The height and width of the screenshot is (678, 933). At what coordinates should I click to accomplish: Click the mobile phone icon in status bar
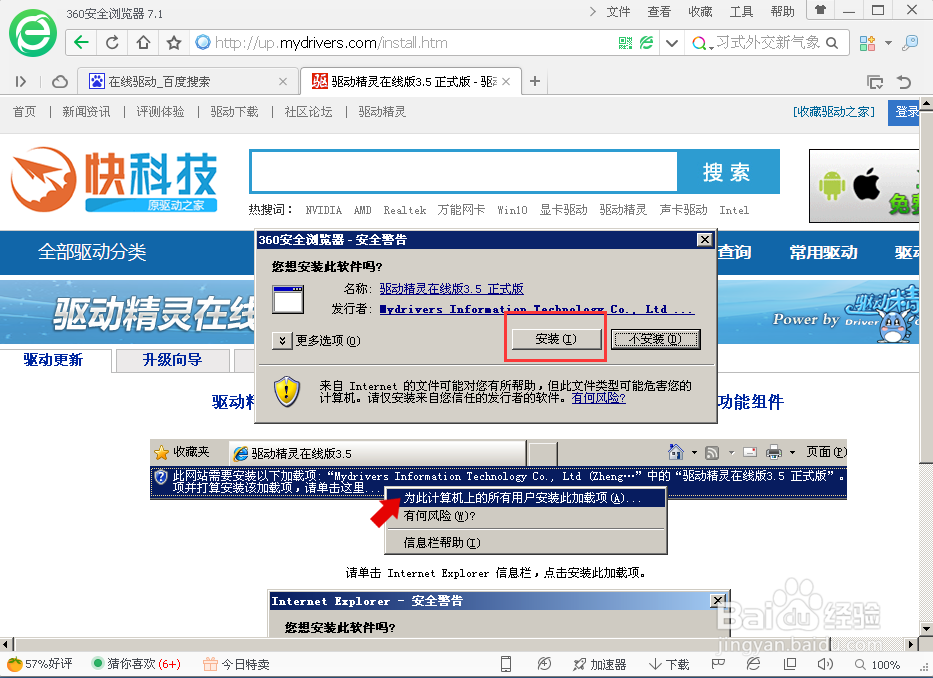(506, 664)
